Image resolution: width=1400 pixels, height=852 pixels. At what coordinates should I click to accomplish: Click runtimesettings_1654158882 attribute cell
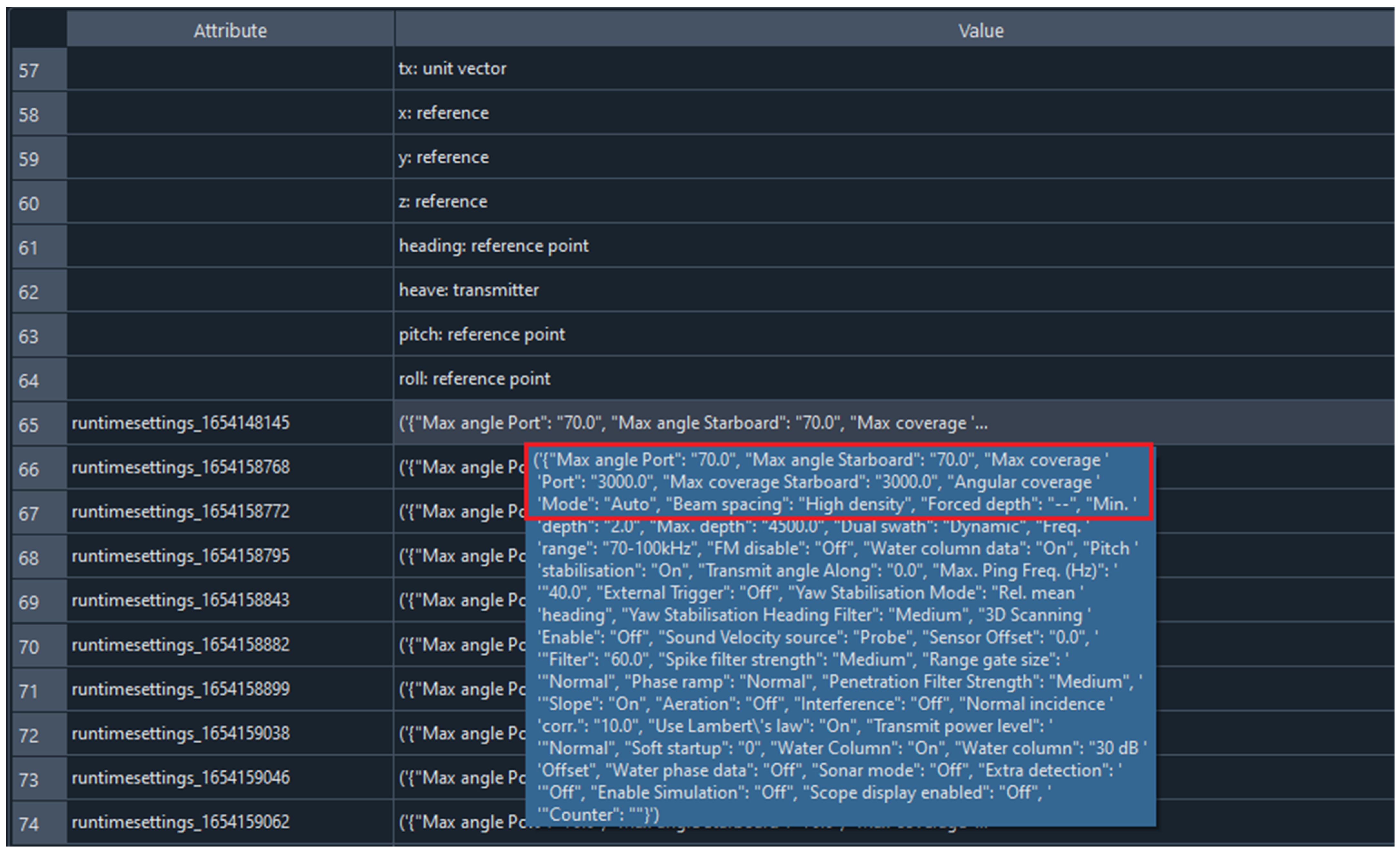click(181, 645)
